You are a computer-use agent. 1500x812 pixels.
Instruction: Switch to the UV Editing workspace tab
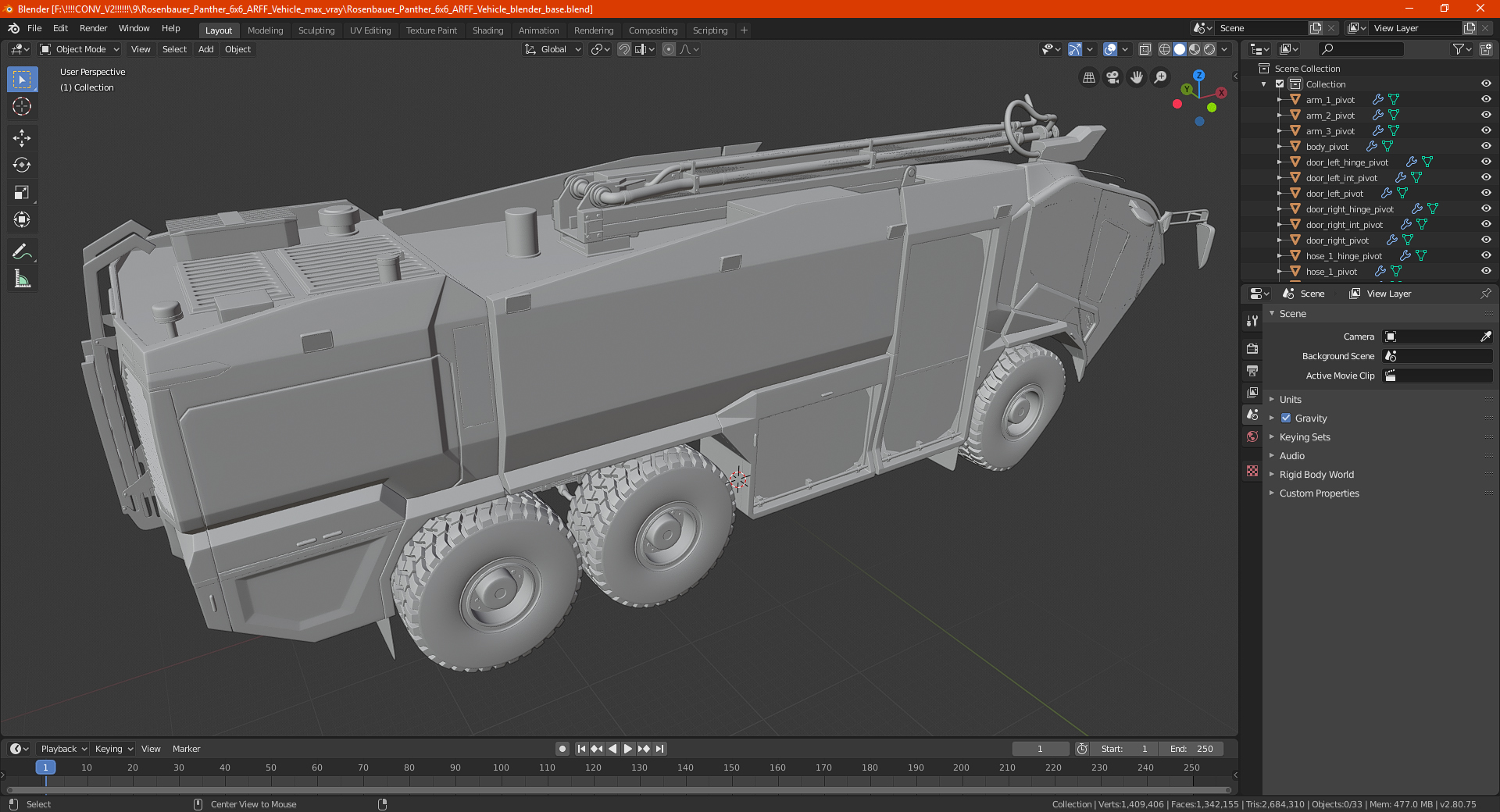[370, 30]
